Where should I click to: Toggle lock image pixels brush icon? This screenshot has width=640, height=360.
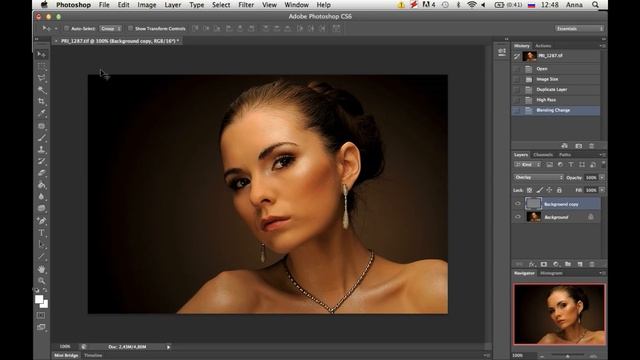[x=540, y=190]
